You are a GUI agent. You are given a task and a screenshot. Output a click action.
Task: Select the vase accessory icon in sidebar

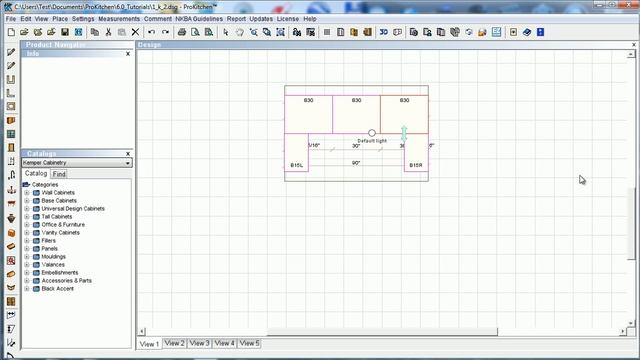coord(11,218)
